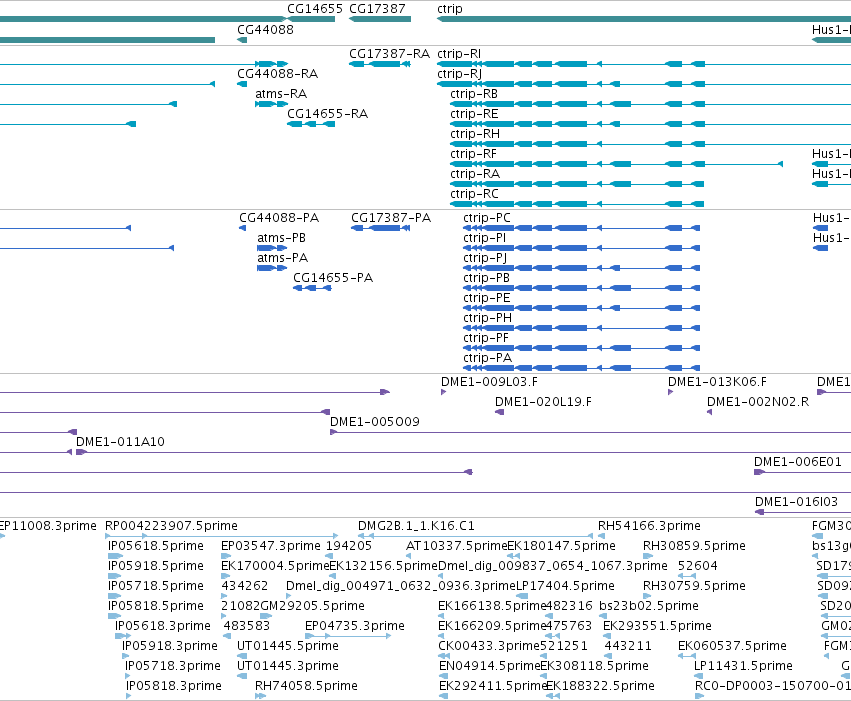Viewport: 851px width, 701px height.
Task: Select the CG17387-PA protein label
Action: (x=391, y=218)
